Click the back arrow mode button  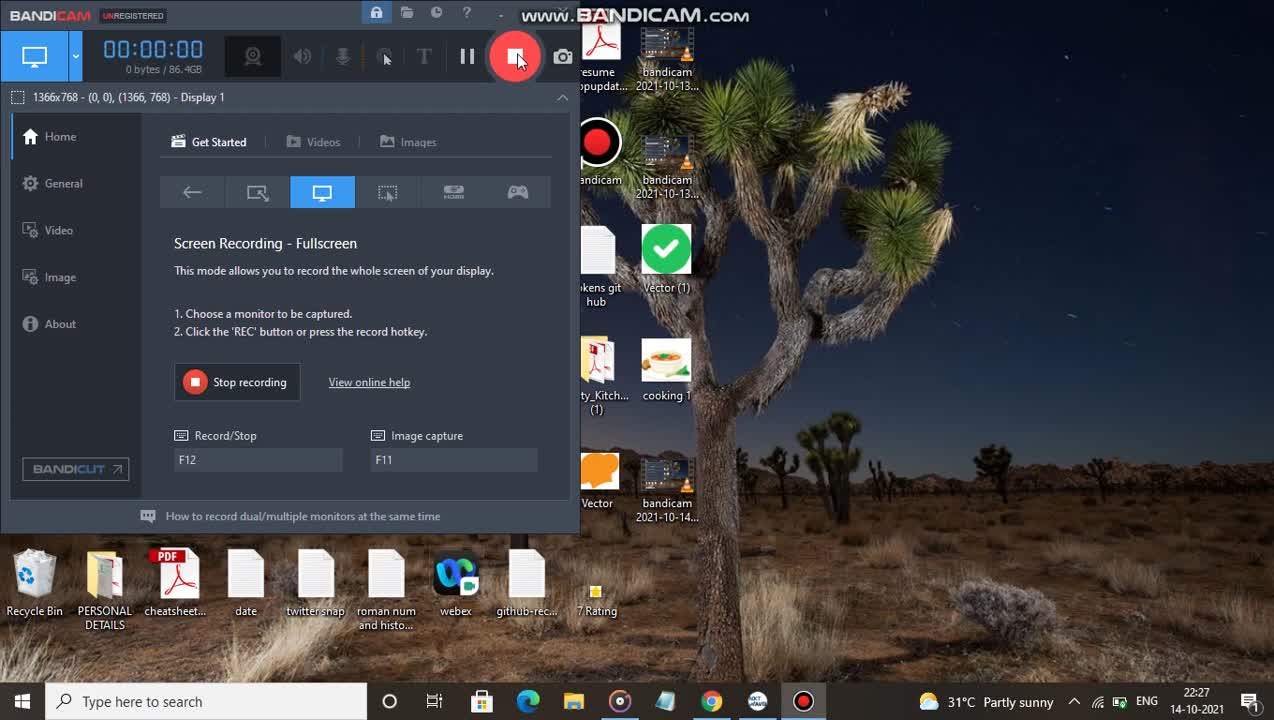pyautogui.click(x=192, y=193)
